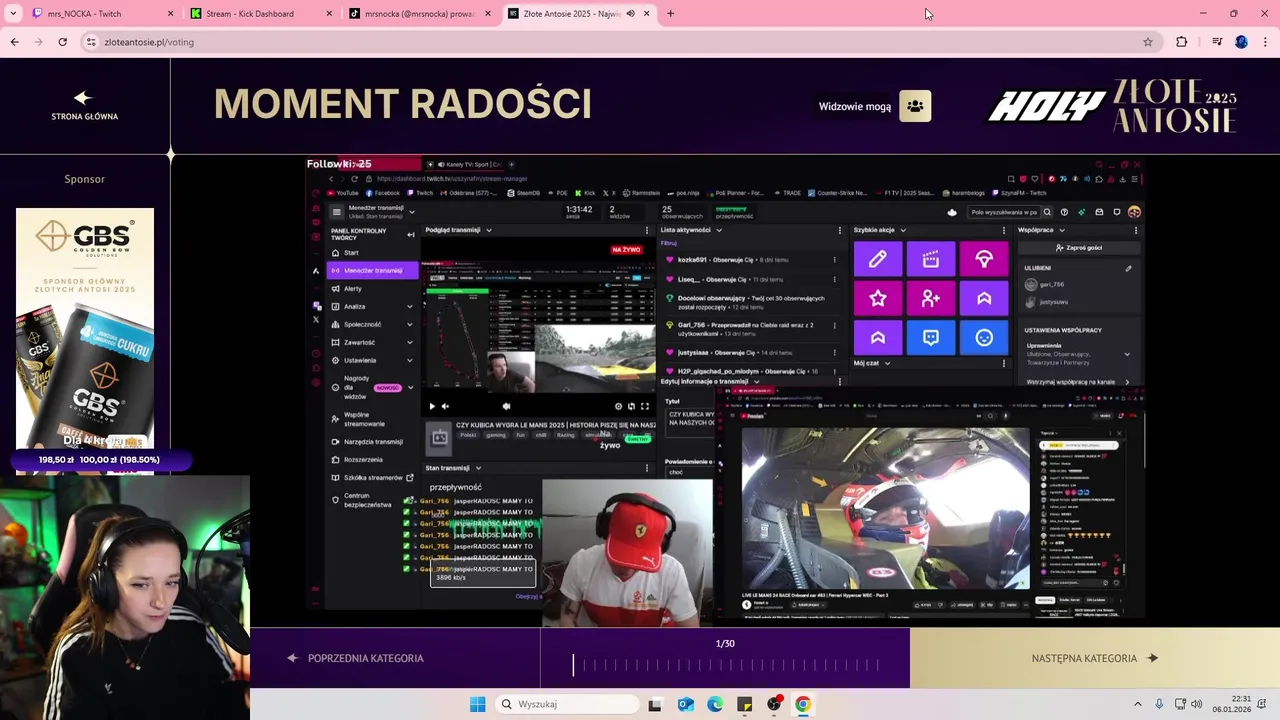Expand the Podgląd transmisji panel dropdown

point(489,230)
